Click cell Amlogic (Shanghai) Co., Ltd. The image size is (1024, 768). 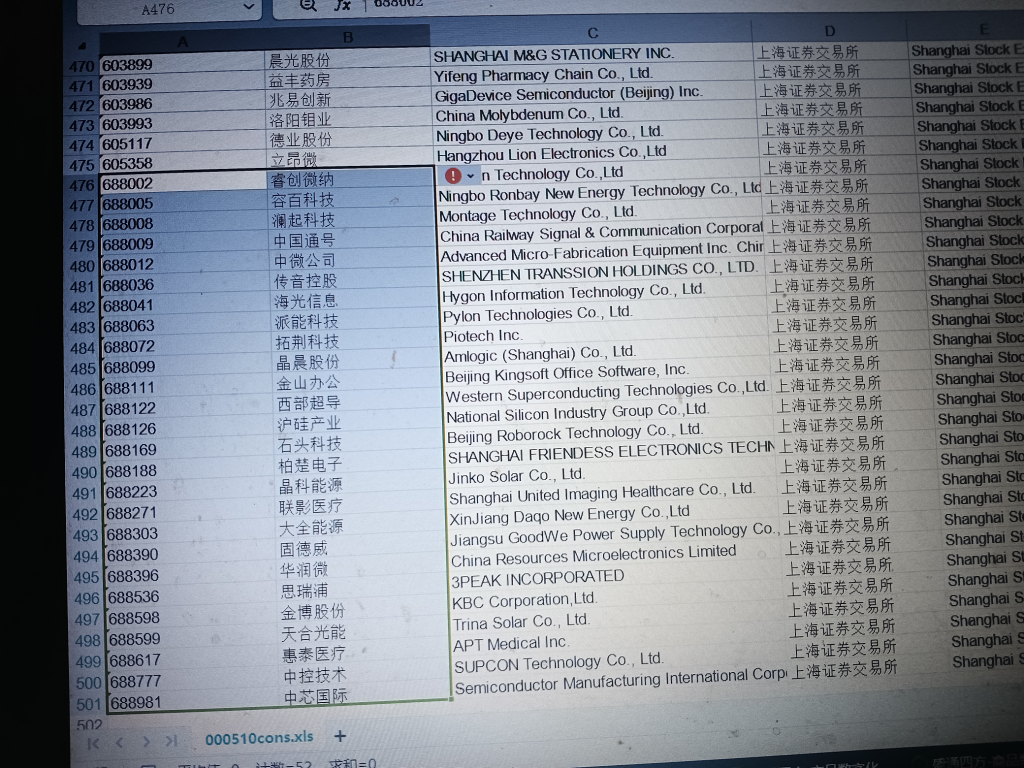pyautogui.click(x=606, y=354)
